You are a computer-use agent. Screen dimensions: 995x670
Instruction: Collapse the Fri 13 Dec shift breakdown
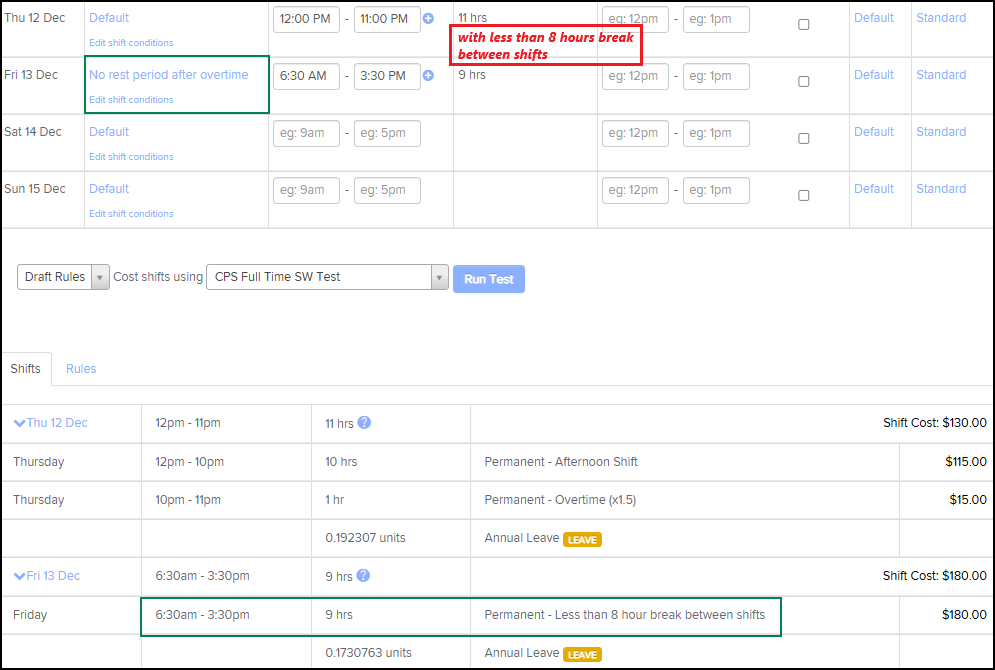(x=20, y=576)
